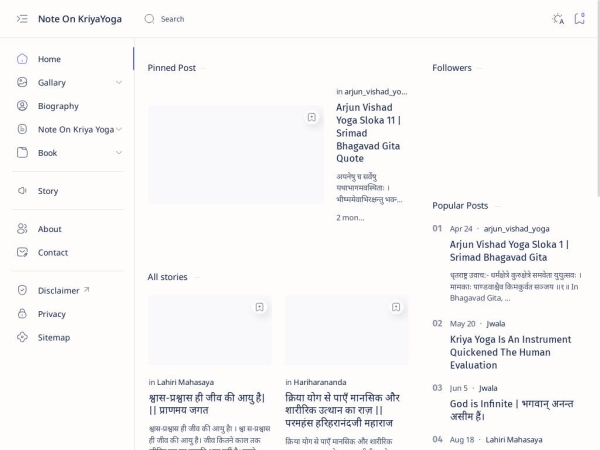Click the bookmark icon on Hariharananda story

[396, 307]
